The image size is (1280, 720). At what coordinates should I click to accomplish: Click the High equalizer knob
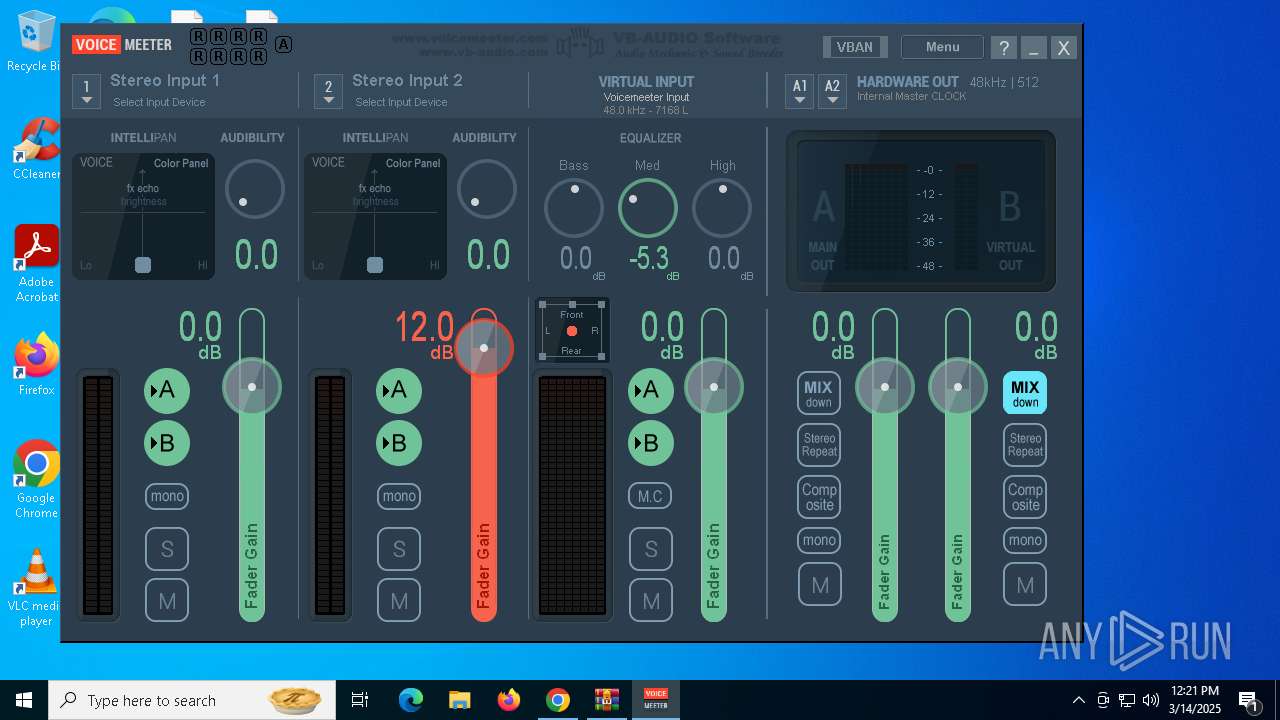(x=722, y=208)
